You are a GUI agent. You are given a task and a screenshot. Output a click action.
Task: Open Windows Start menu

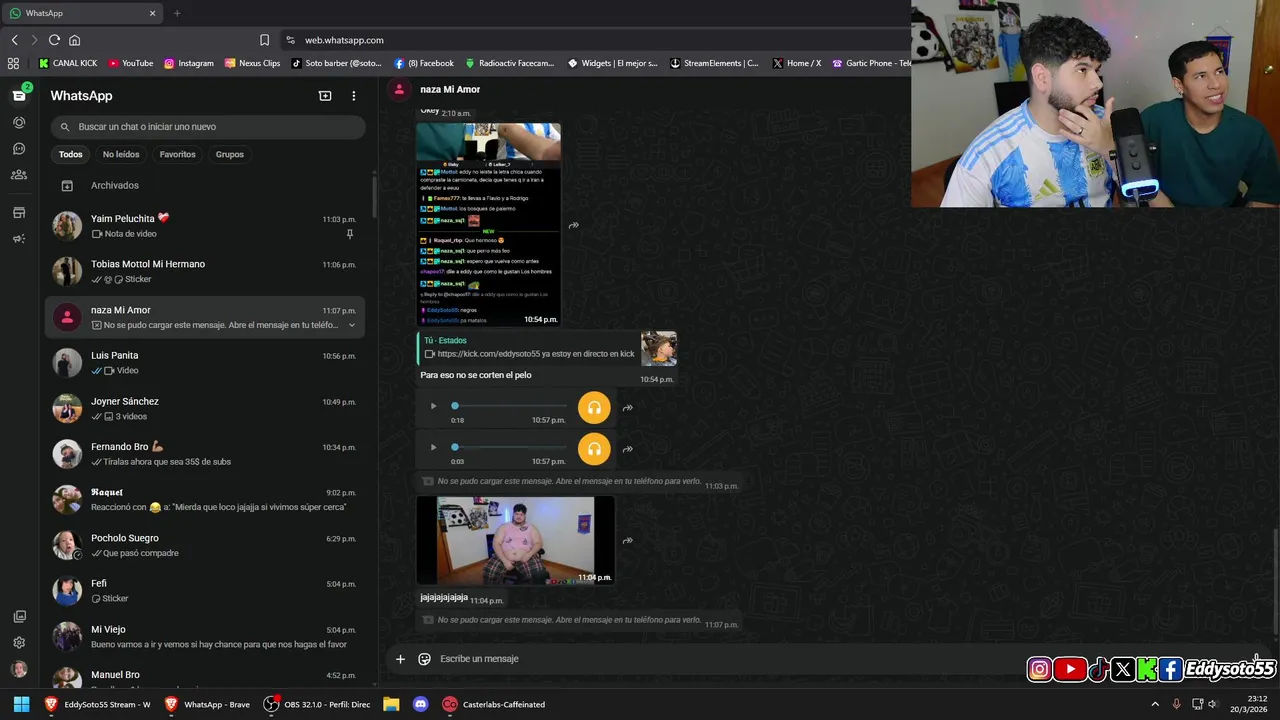tap(21, 704)
